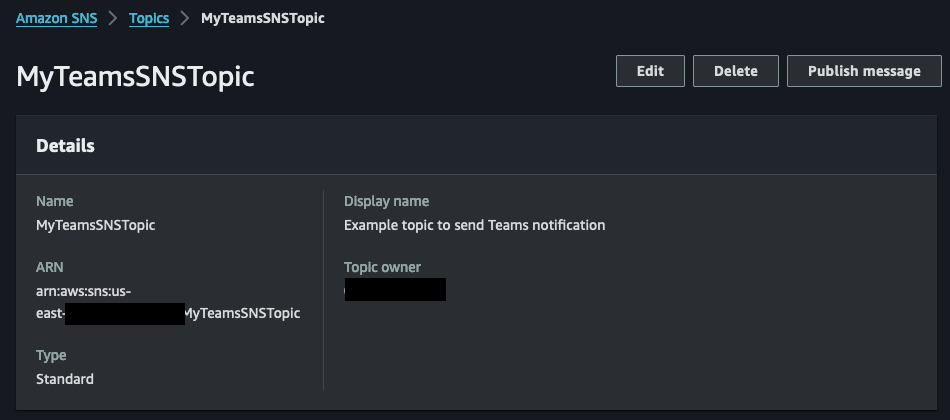Click the MyTeamsSNSTopic page heading
950x420 pixels.
click(135, 77)
